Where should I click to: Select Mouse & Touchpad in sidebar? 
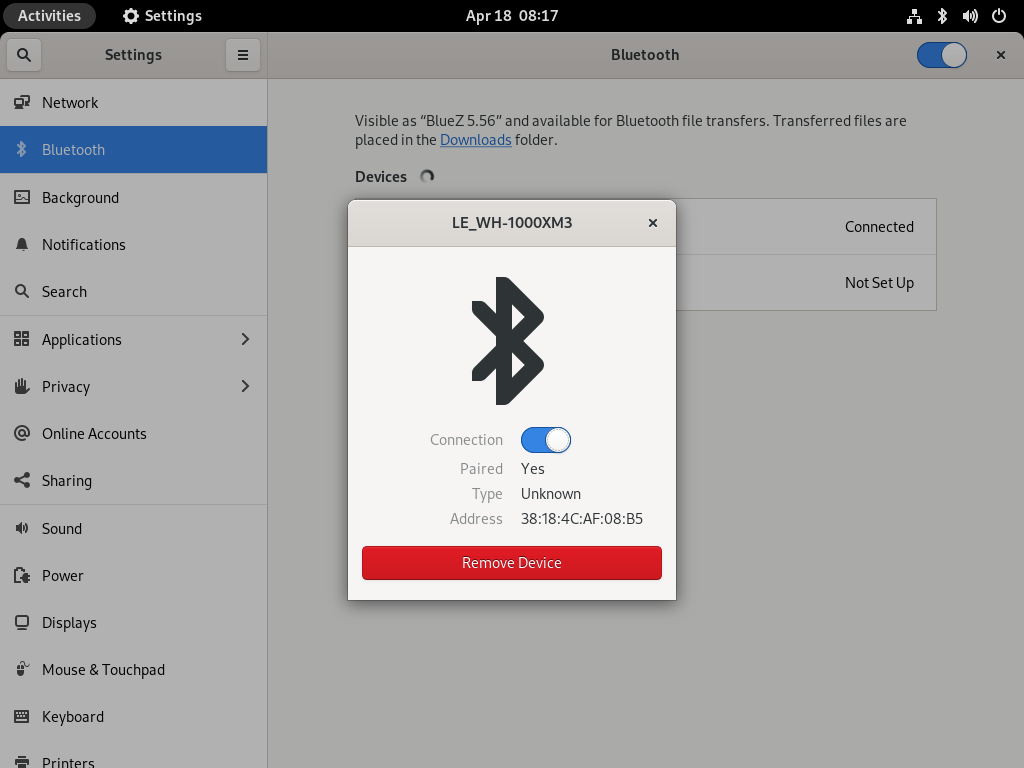(103, 669)
